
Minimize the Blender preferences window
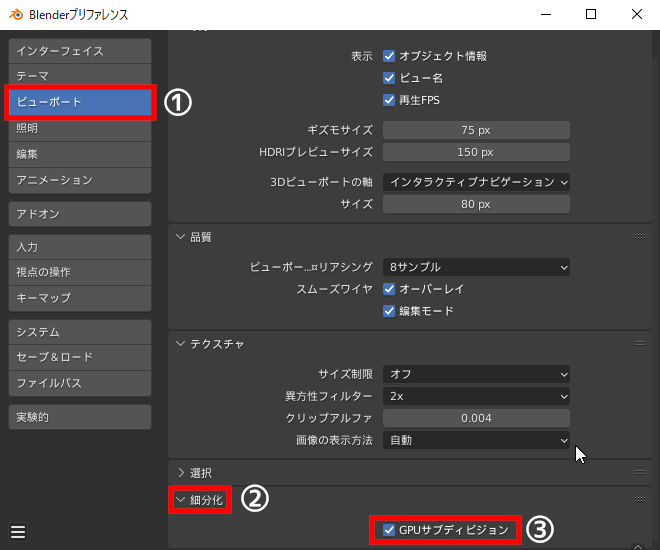[546, 14]
